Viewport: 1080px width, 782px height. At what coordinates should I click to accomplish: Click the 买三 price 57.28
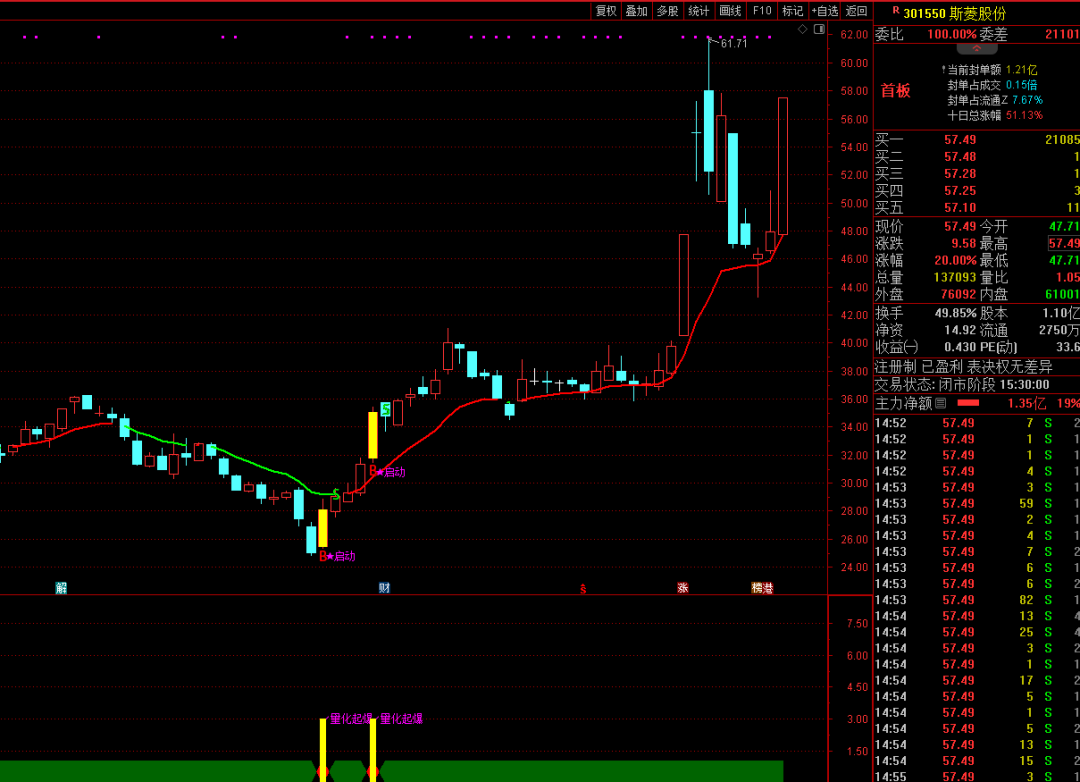960,174
